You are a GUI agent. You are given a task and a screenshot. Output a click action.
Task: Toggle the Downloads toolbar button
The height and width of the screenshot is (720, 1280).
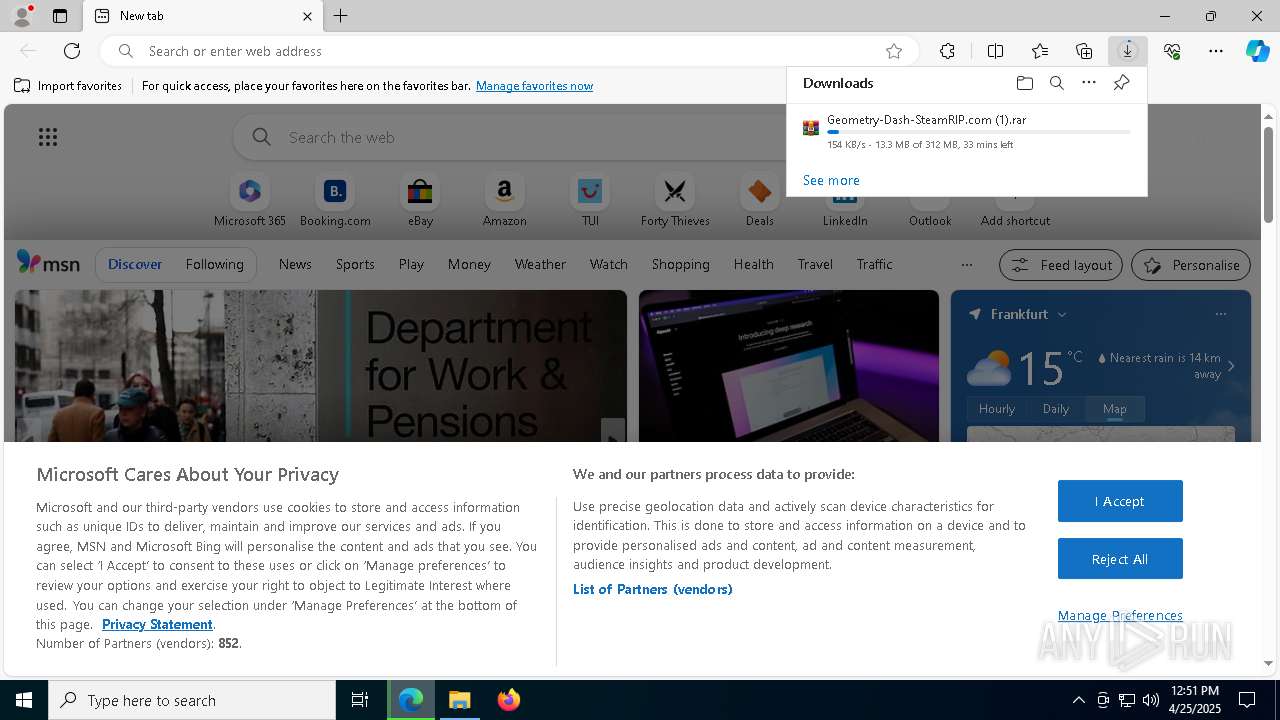point(1128,51)
